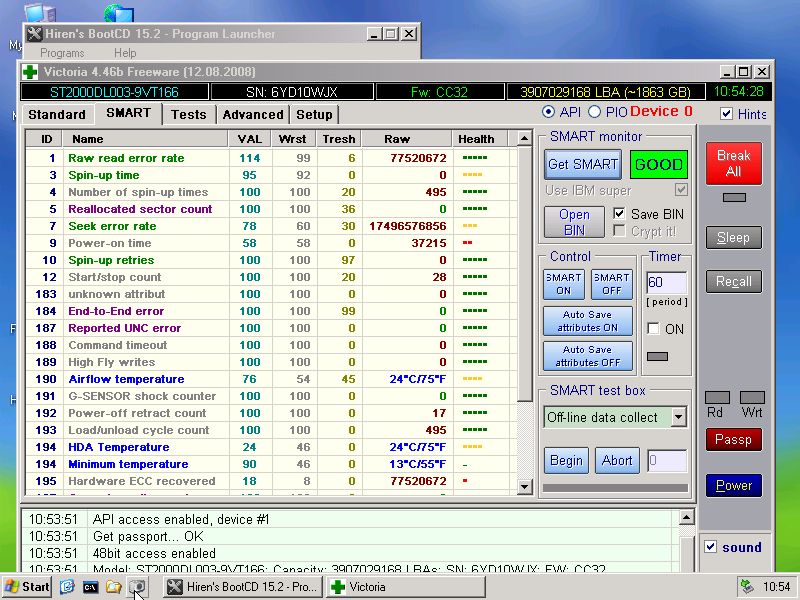
Task: Open the Off-line data collect dropdown
Action: [679, 417]
